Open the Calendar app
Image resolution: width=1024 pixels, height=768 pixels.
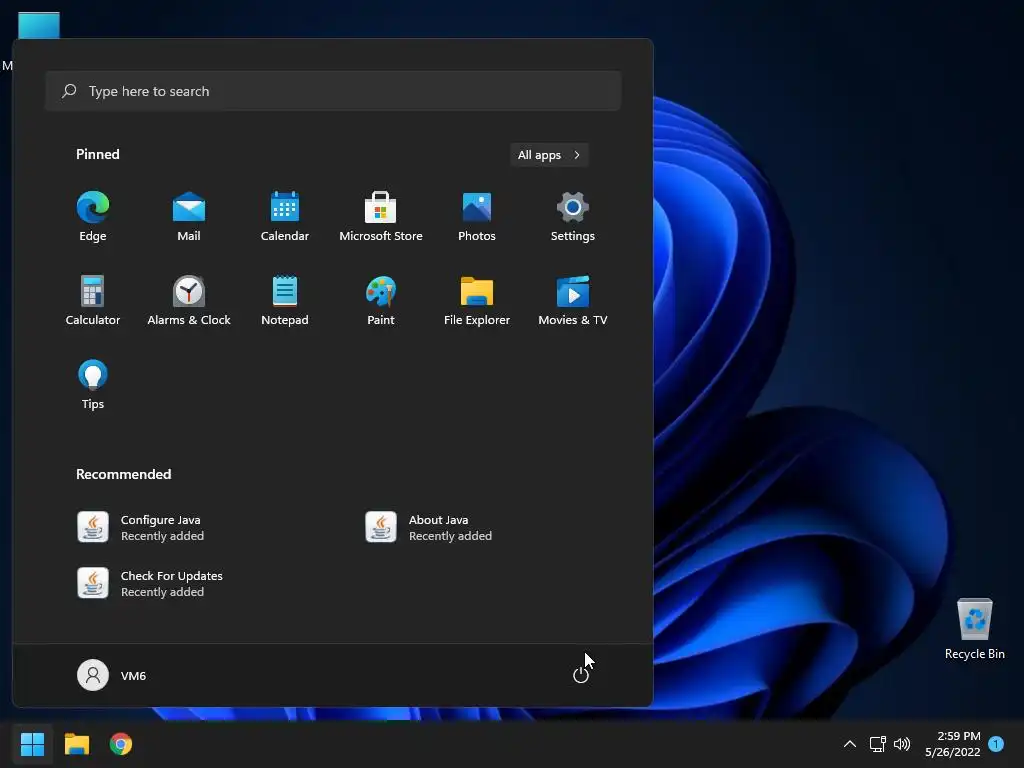tap(285, 217)
